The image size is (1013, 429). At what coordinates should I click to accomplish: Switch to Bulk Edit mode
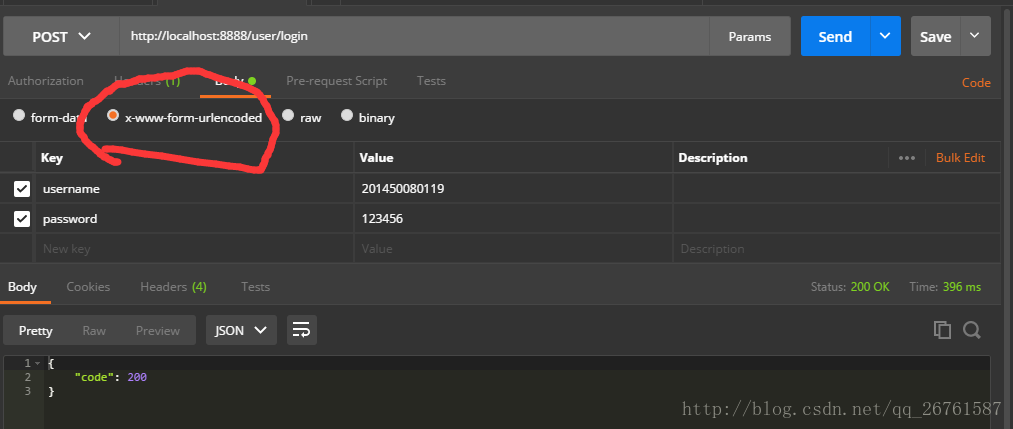click(960, 158)
